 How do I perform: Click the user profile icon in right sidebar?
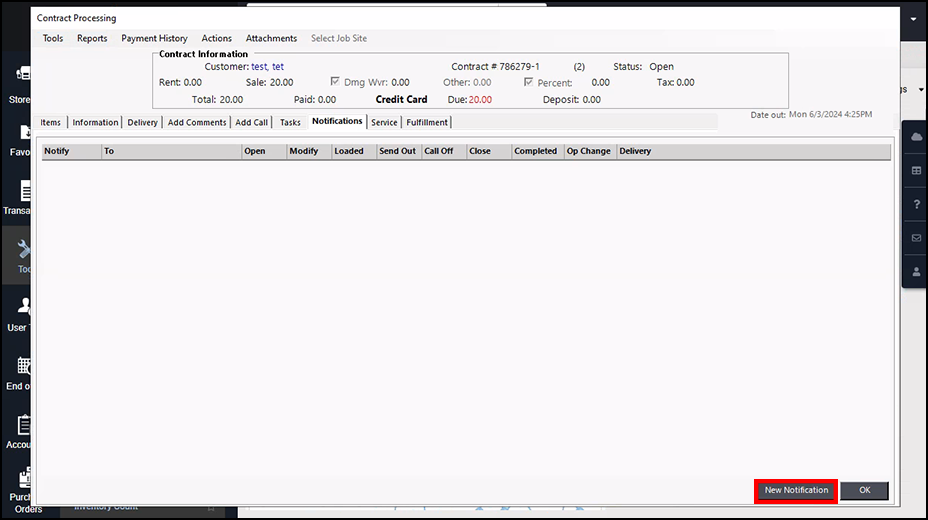click(x=916, y=271)
